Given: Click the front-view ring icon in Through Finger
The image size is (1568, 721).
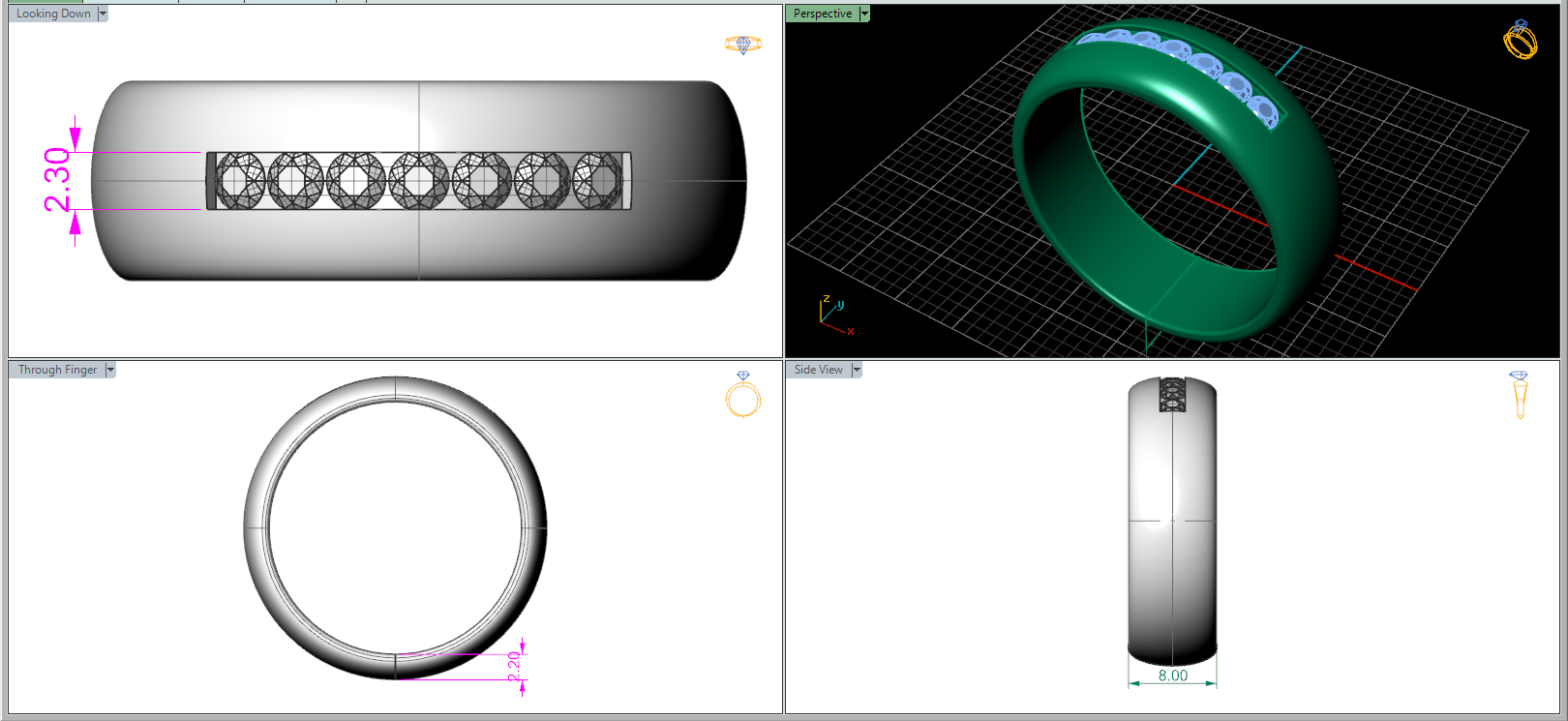Looking at the screenshot, I should click(x=743, y=394).
